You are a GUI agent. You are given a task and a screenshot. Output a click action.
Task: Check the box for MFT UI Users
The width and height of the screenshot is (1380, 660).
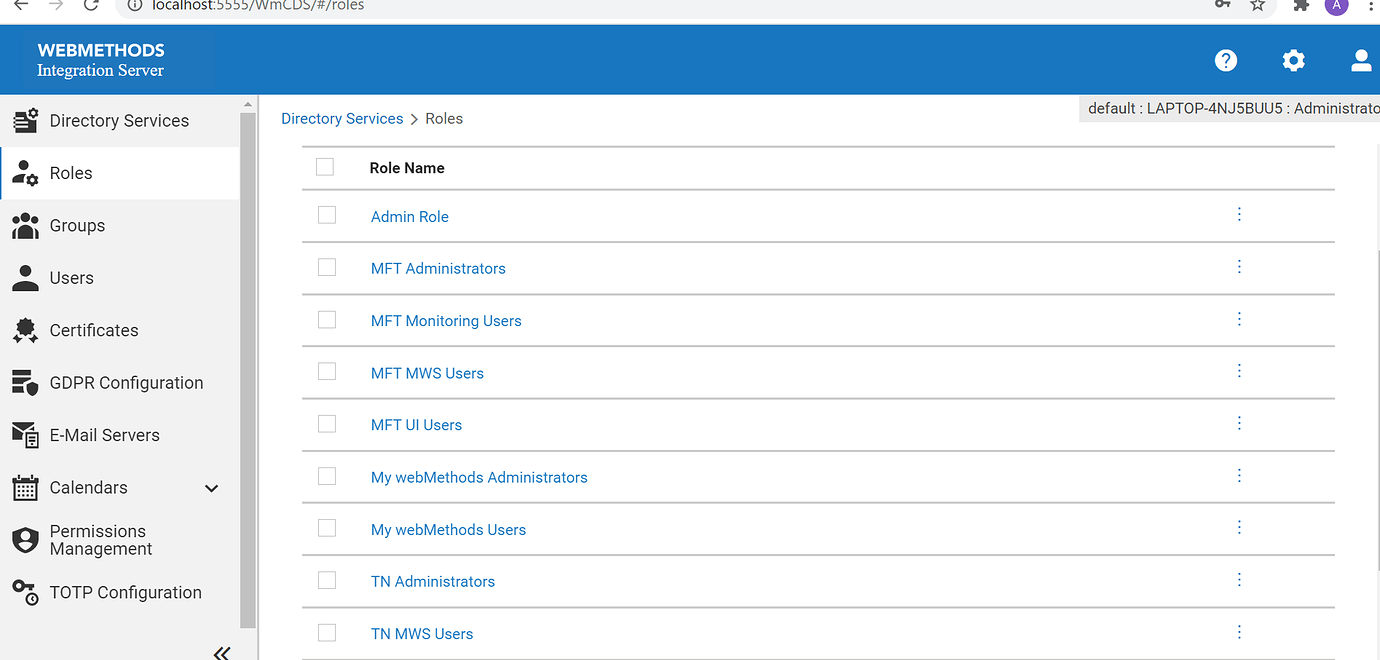[327, 424]
